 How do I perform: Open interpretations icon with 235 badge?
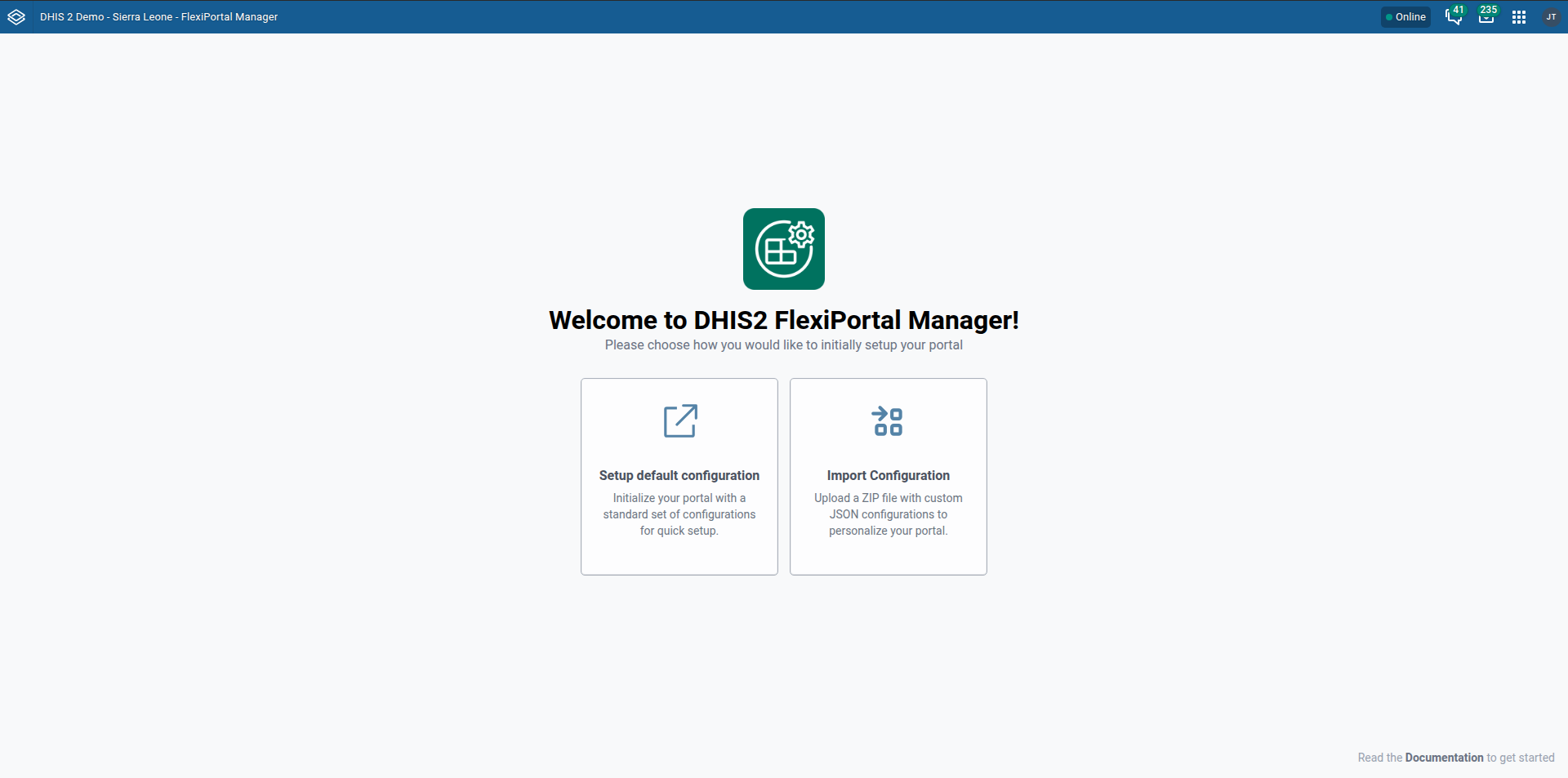[x=1487, y=16]
